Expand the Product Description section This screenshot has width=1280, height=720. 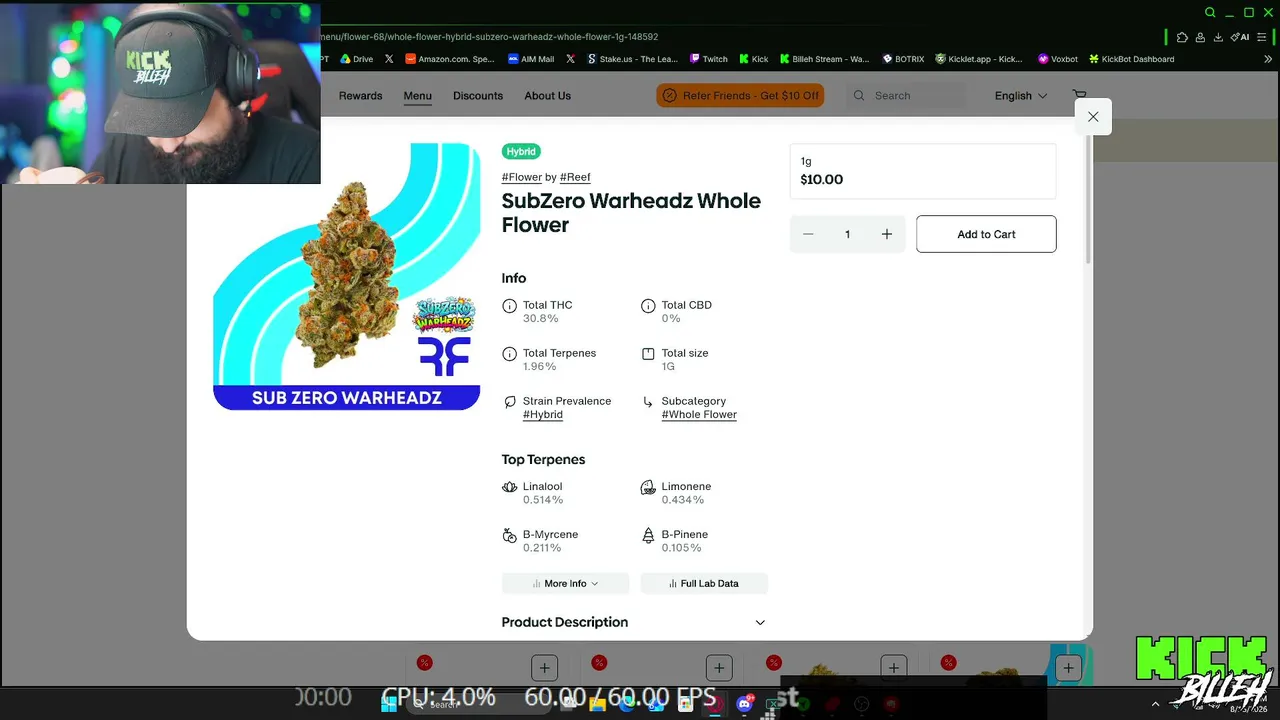634,622
